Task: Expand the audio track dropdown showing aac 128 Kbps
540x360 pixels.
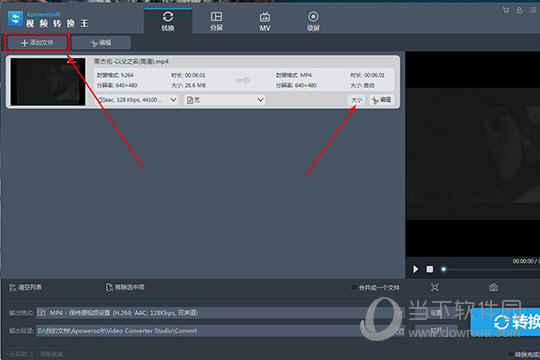Action: coord(137,100)
